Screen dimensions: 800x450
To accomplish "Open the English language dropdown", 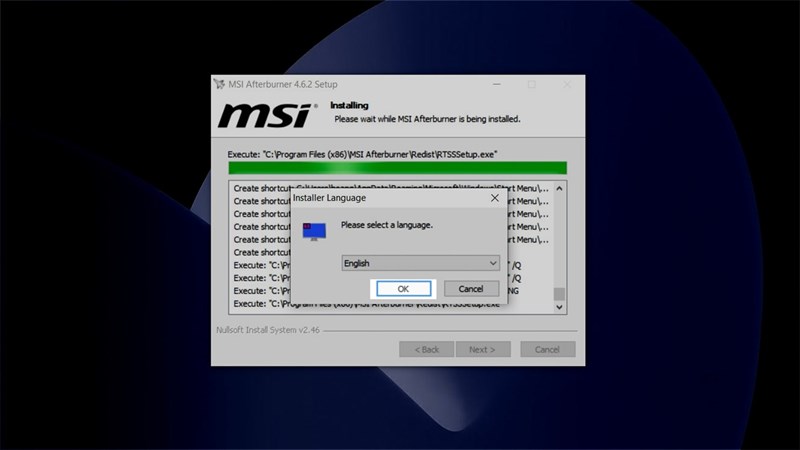I will click(x=420, y=263).
